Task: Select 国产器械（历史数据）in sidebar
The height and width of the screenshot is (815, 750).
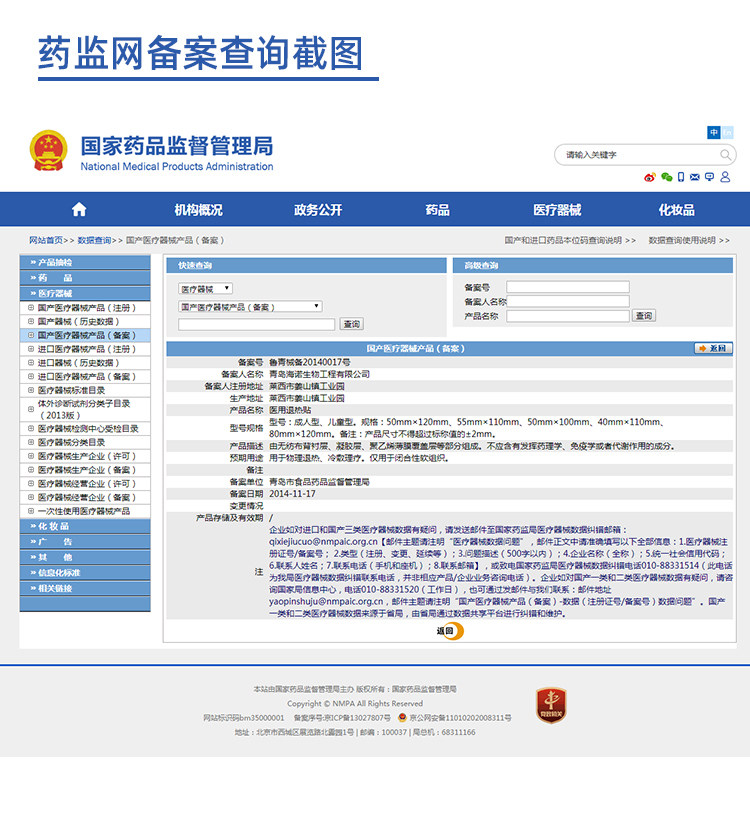Action: (85, 322)
